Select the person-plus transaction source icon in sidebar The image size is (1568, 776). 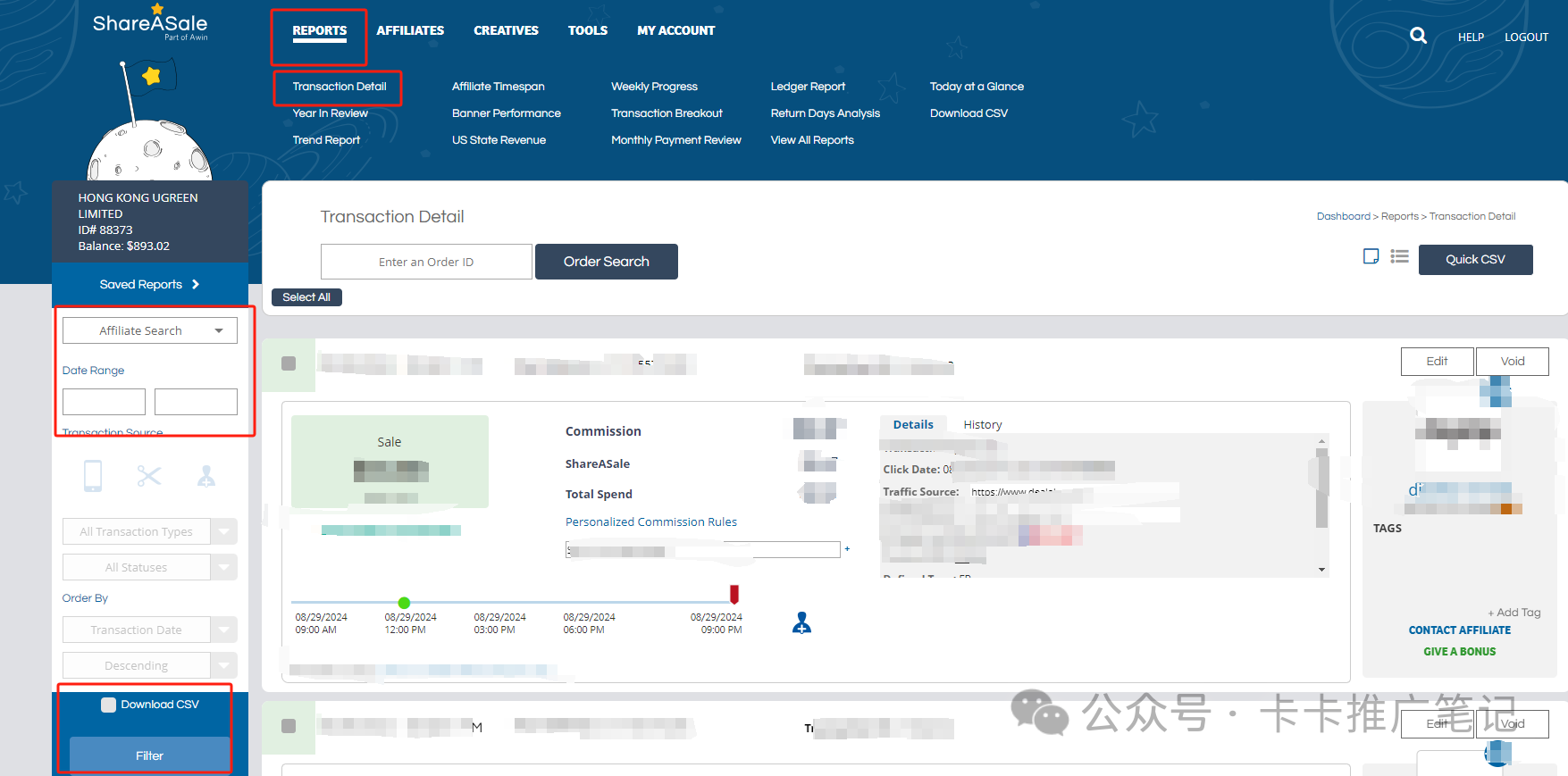206,476
